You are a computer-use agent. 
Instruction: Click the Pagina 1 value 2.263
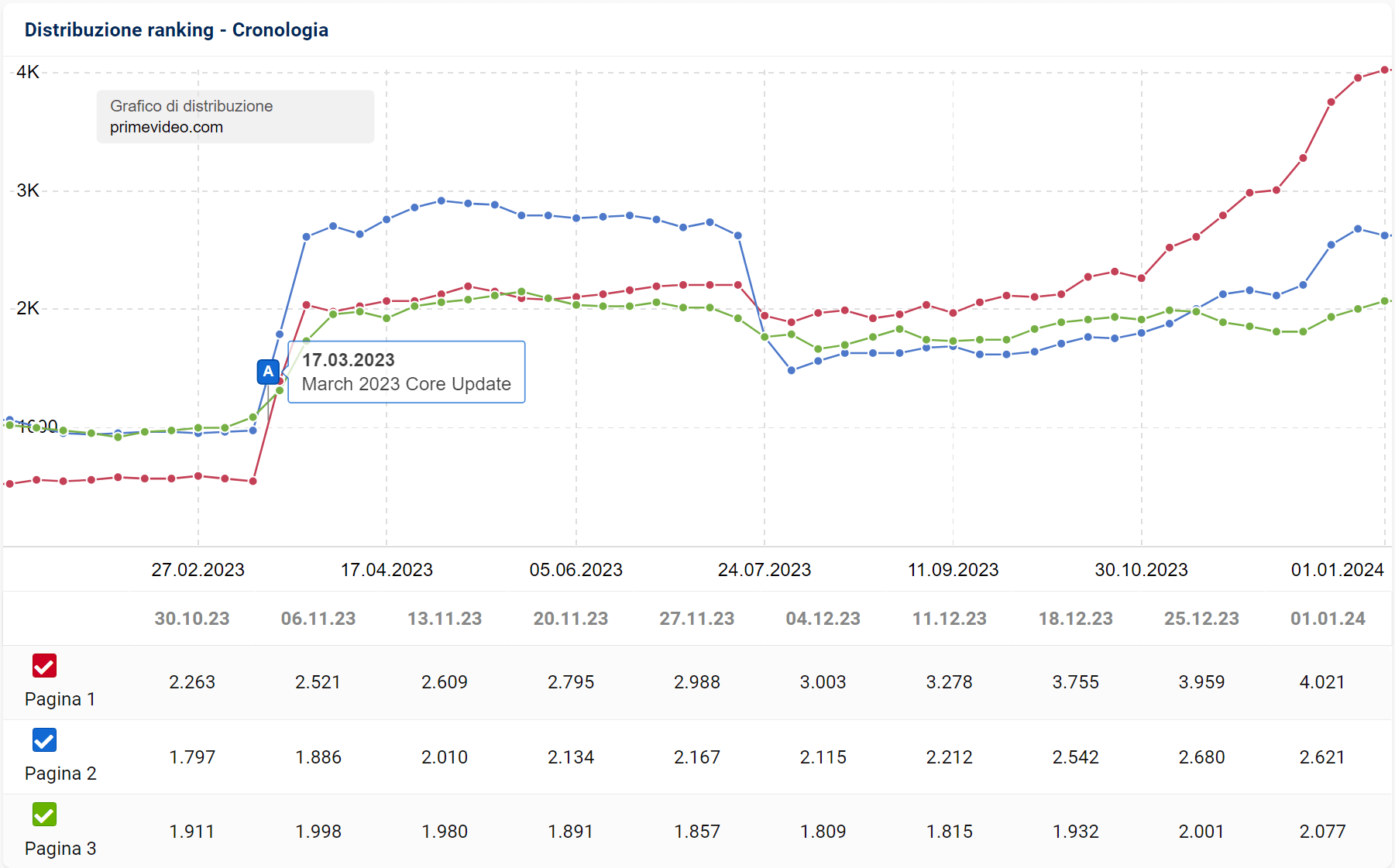click(192, 682)
